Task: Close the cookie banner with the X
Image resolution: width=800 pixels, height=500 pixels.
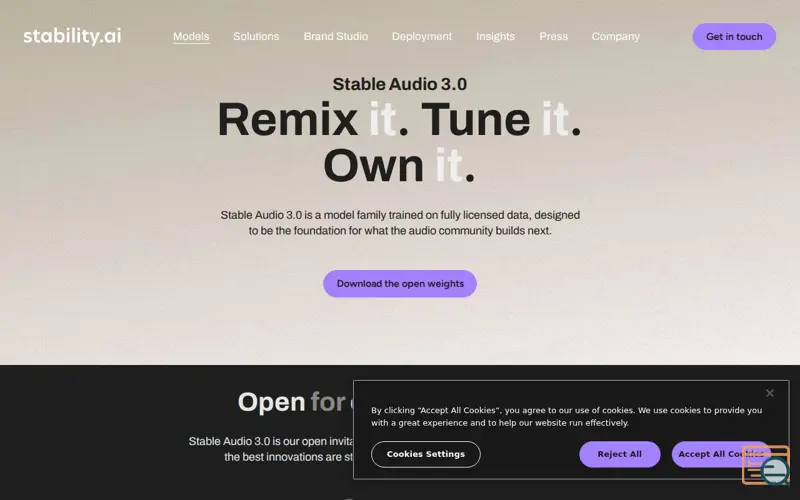Action: pyautogui.click(x=769, y=393)
